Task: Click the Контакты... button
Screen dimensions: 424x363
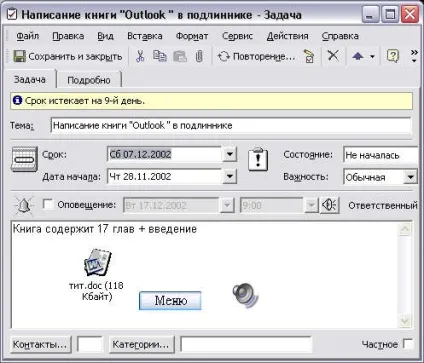Action: click(x=40, y=344)
